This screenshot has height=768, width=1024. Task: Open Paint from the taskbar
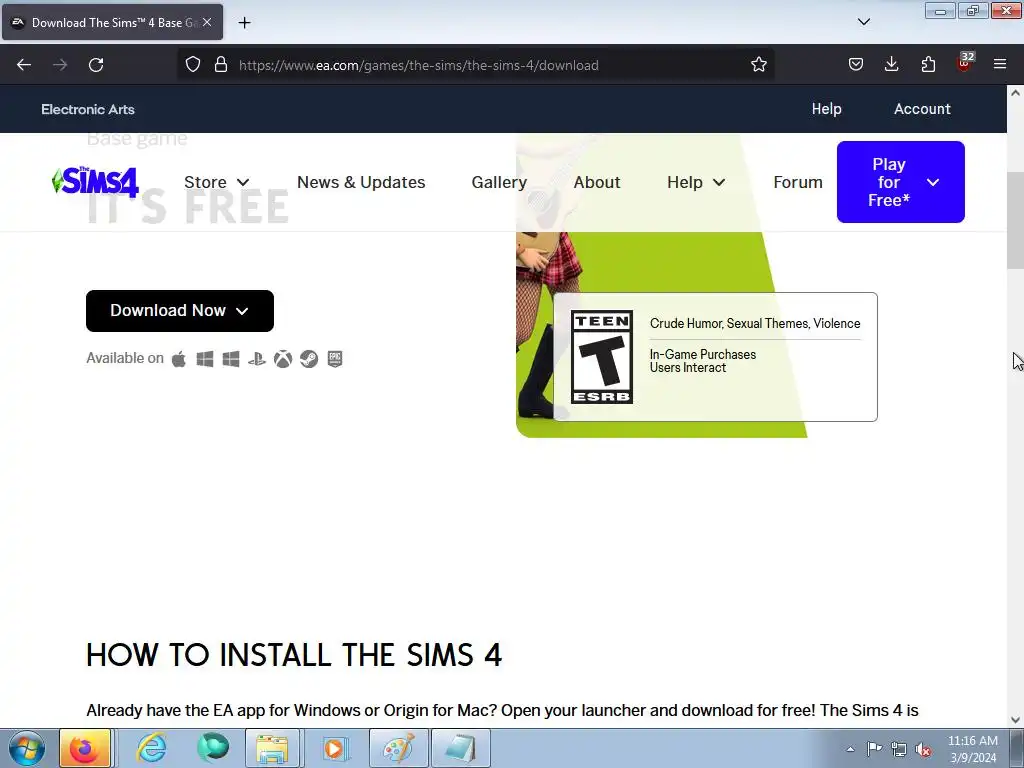pos(398,748)
